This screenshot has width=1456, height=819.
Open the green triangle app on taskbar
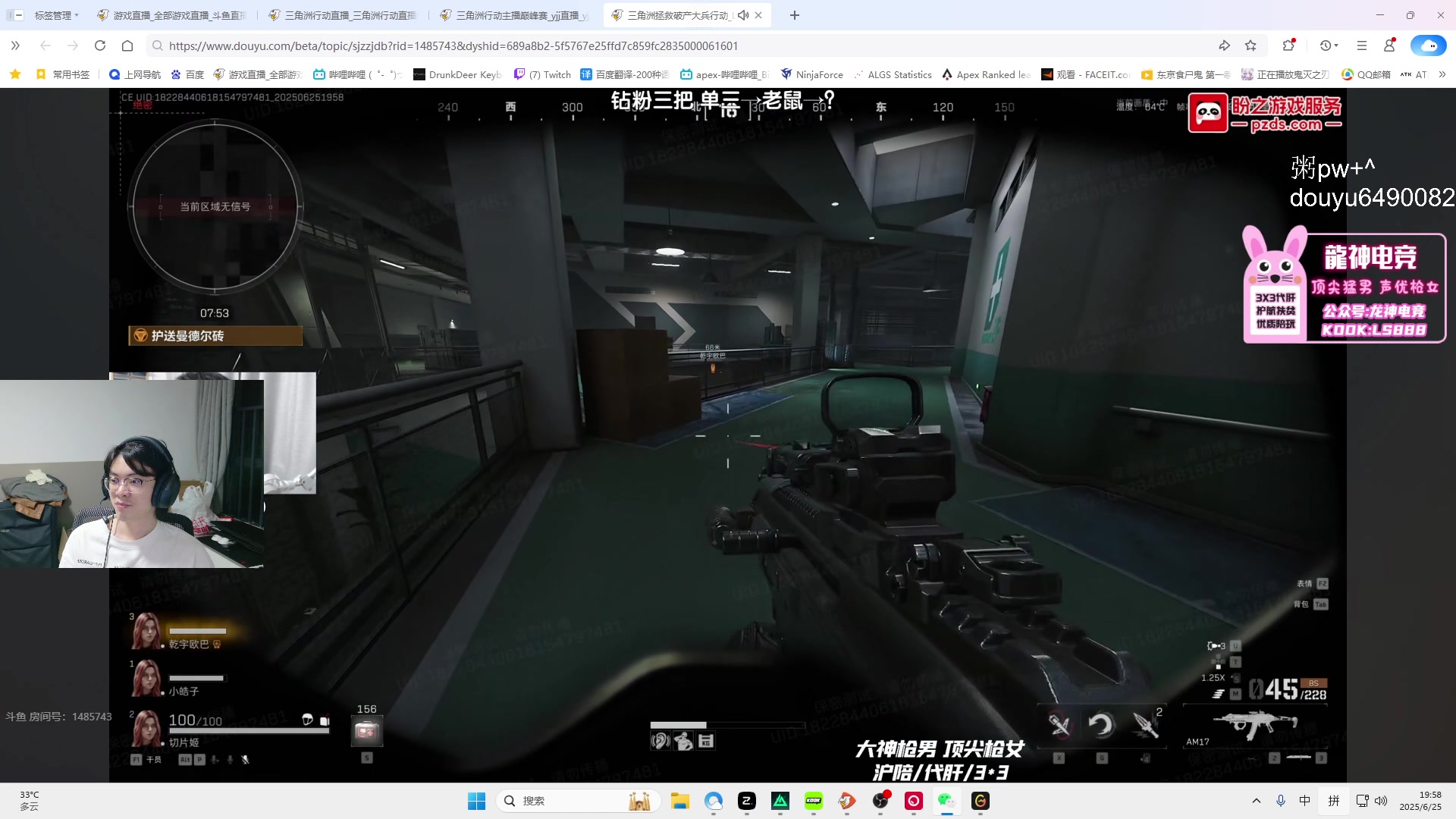pos(780,801)
